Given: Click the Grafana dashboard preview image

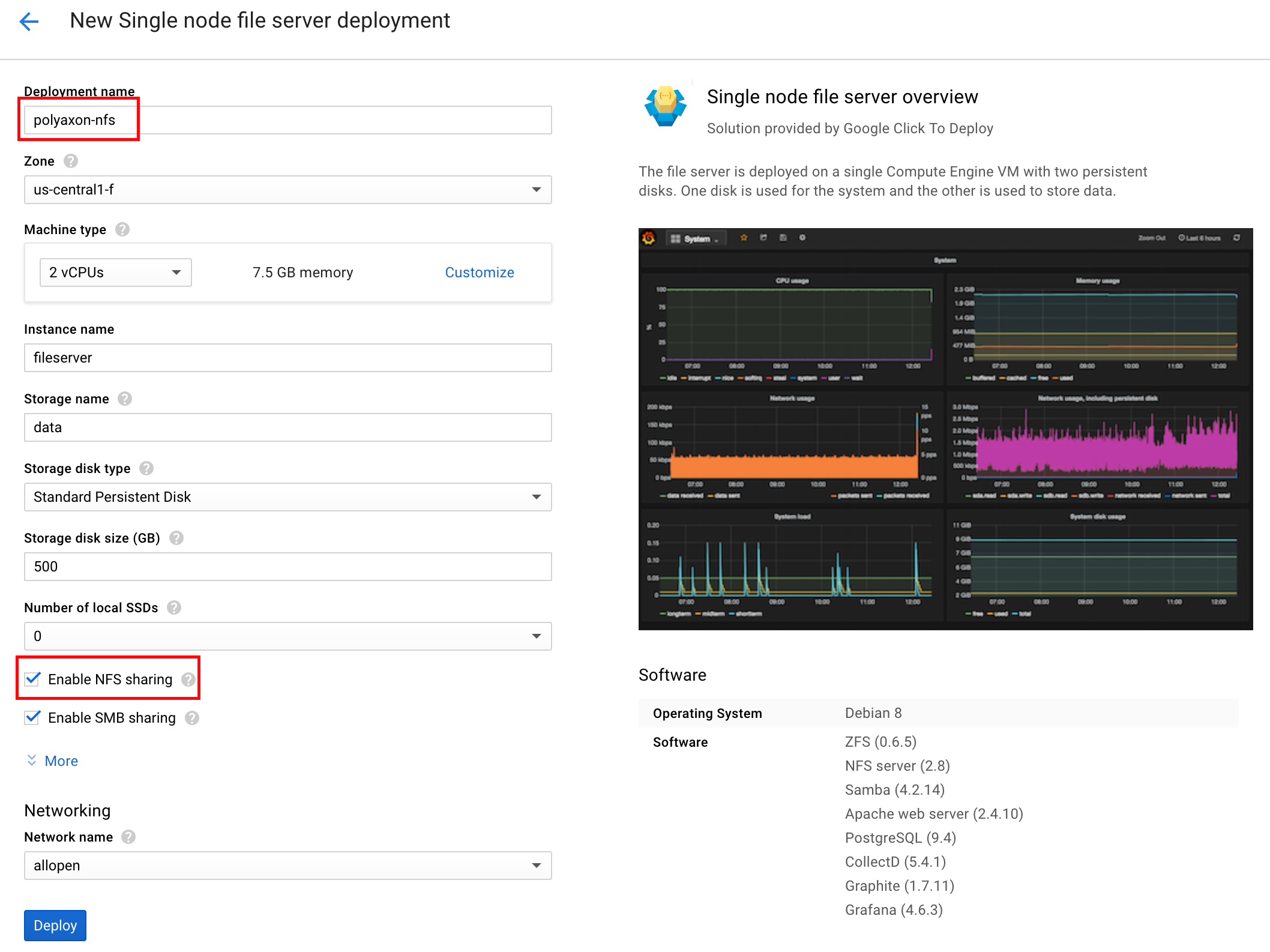Looking at the screenshot, I should pyautogui.click(x=945, y=429).
